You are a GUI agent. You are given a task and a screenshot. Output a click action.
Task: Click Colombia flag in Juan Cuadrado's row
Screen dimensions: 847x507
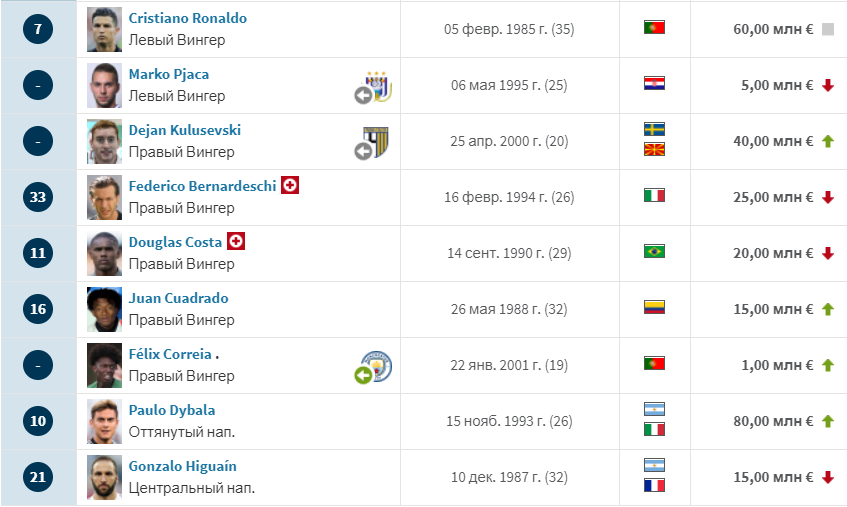[654, 308]
